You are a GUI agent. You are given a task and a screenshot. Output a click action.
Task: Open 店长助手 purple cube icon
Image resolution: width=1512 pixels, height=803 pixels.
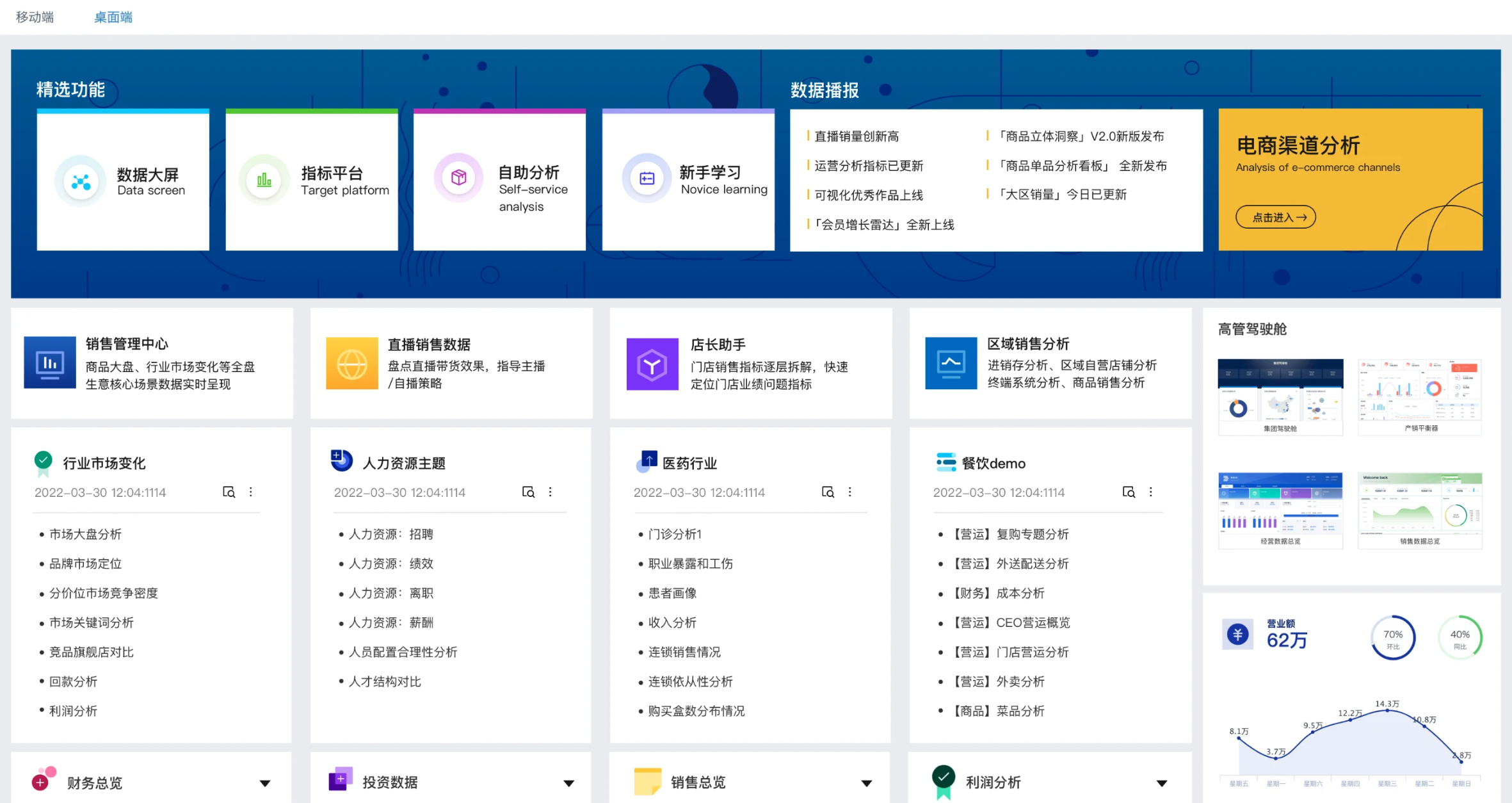(652, 364)
